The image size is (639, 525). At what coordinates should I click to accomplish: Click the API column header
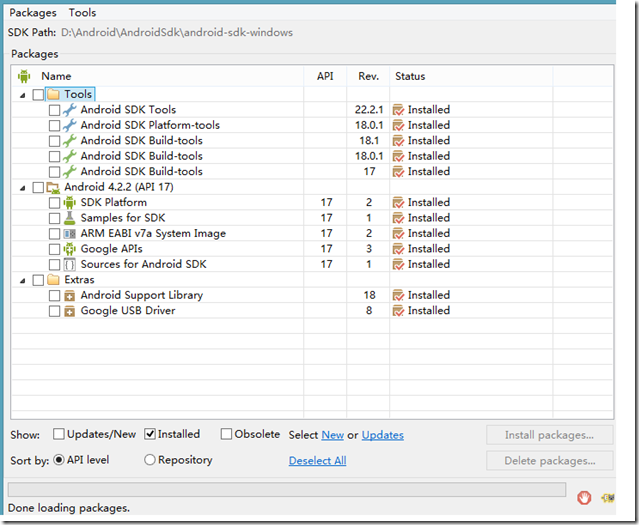[x=325, y=76]
